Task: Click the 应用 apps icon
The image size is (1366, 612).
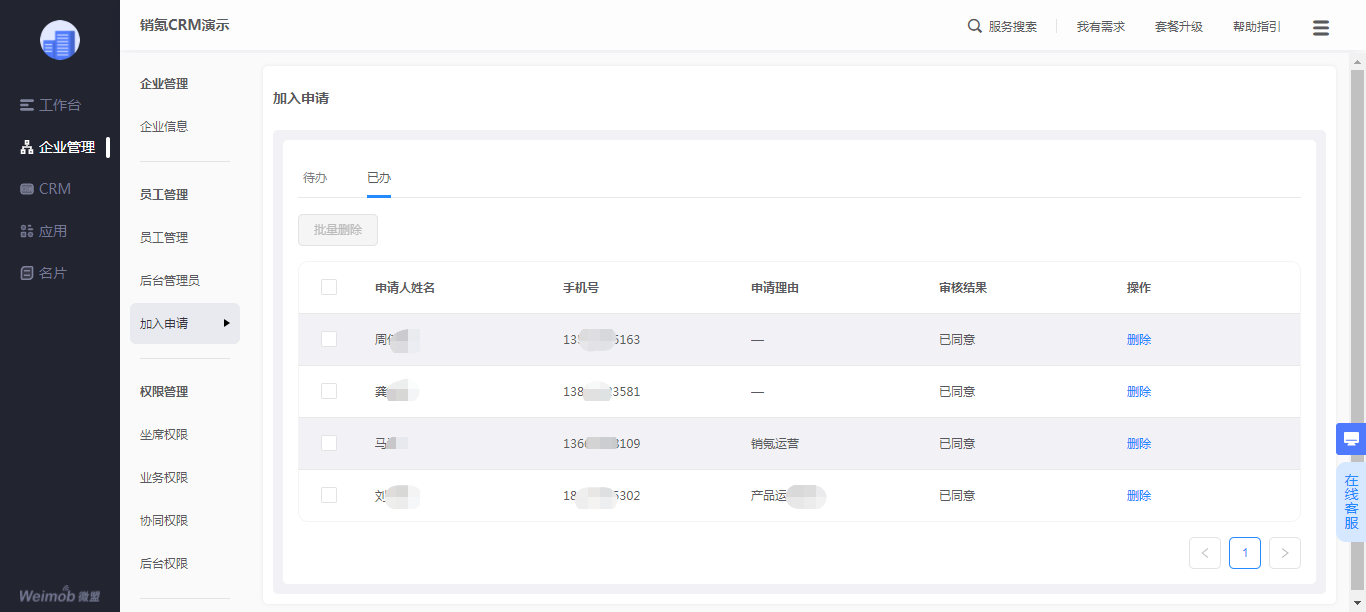Action: point(27,231)
